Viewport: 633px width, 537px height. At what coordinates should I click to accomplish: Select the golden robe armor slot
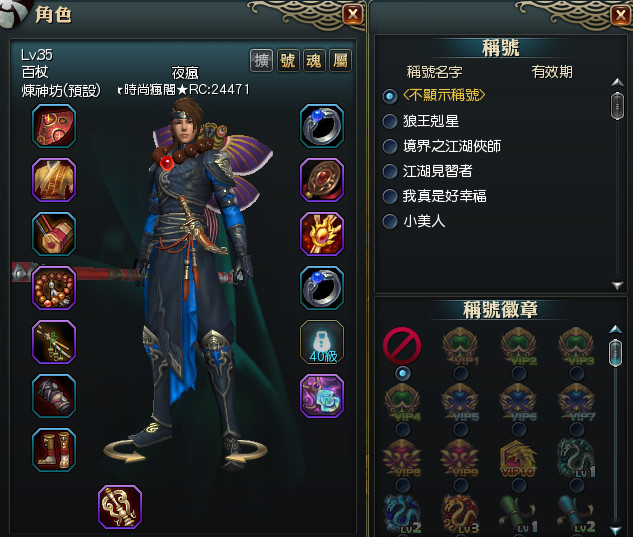pos(54,180)
